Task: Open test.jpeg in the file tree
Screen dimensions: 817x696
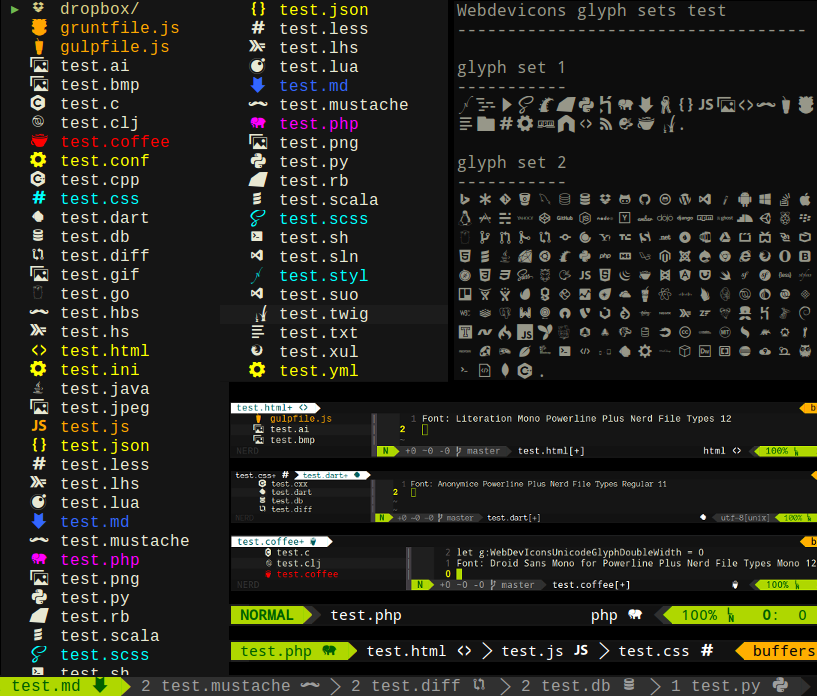Action: point(105,407)
